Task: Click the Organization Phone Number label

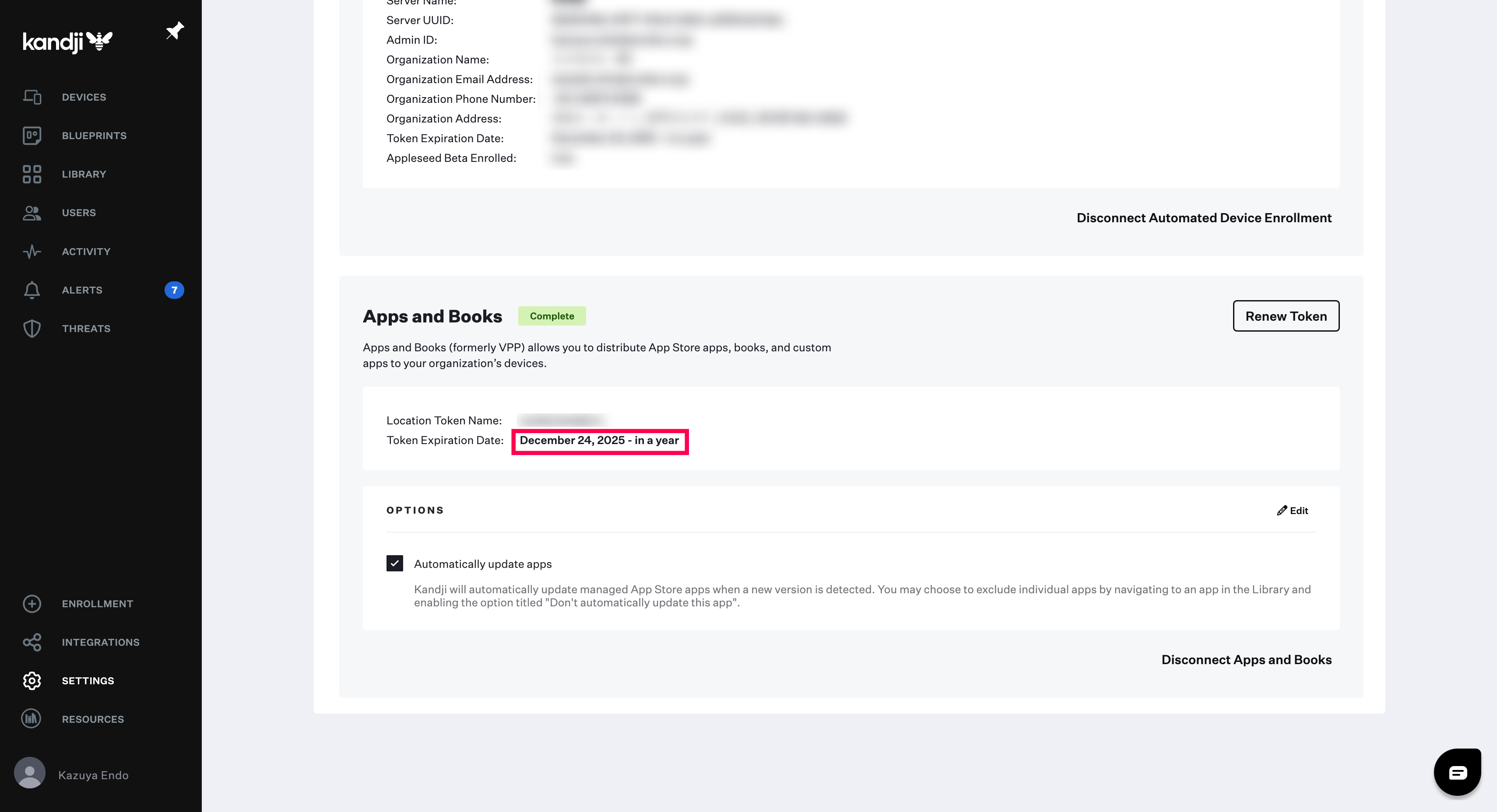Action: [461, 99]
